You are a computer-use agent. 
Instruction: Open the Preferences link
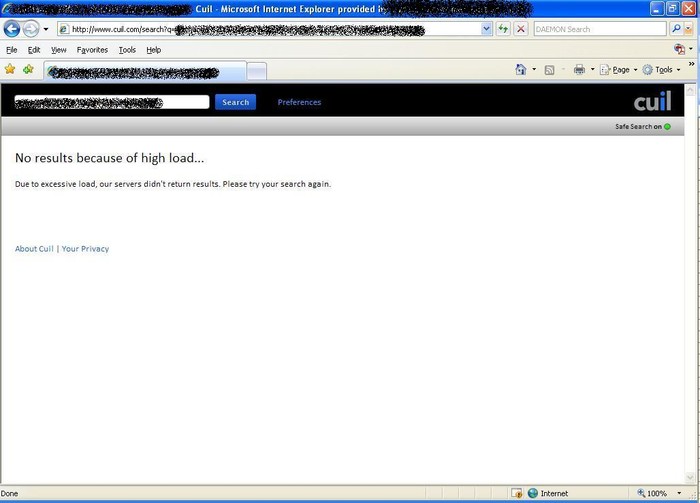click(299, 102)
